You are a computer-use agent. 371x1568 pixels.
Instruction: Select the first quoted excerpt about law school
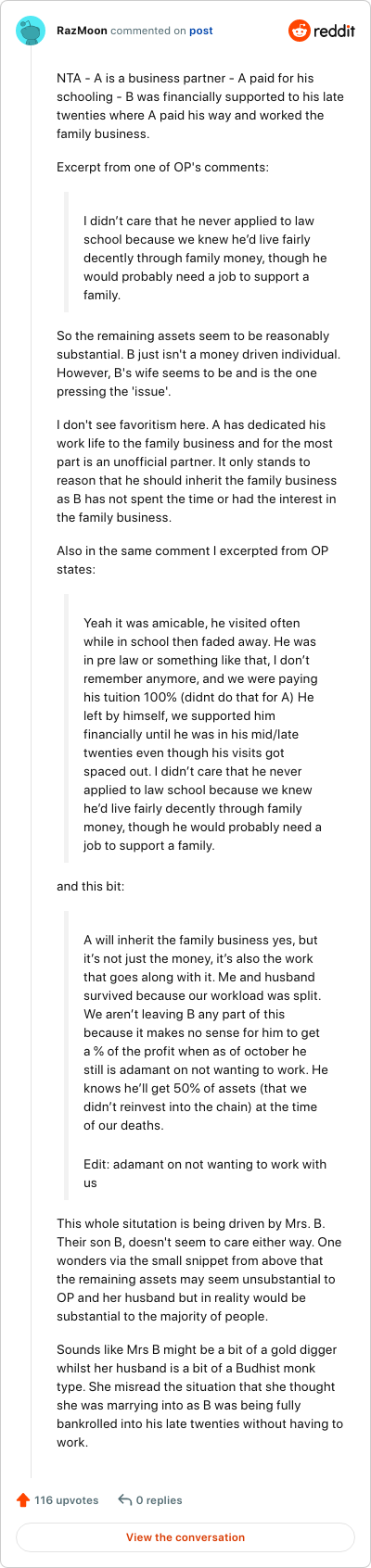(x=205, y=258)
